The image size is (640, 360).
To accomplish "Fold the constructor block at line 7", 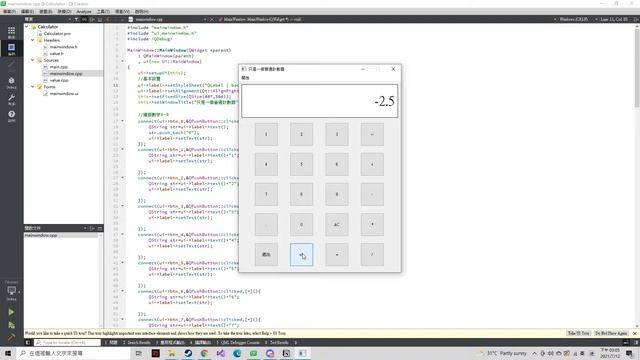I will click(122, 61).
